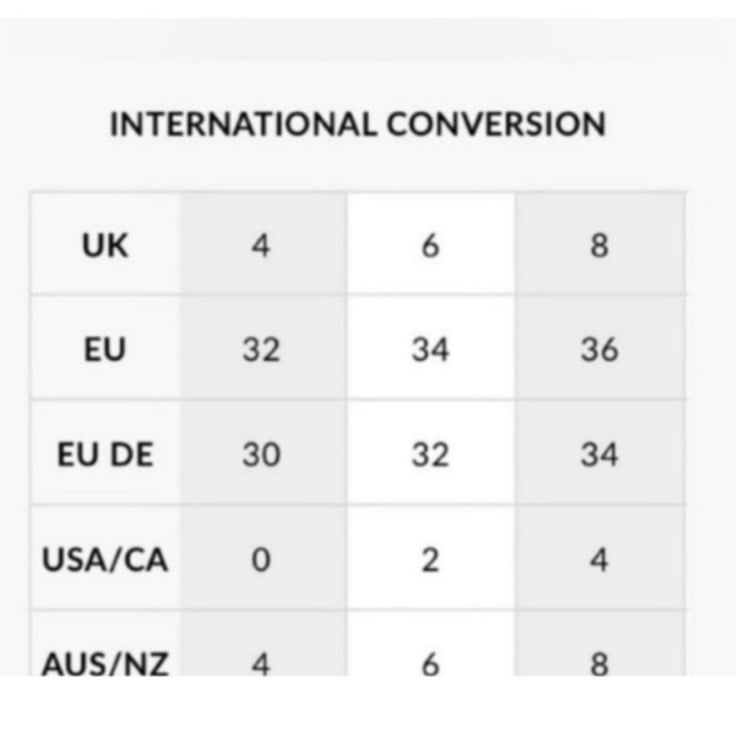Screen dimensions: 737x737
Task: Click the EU DE row label
Action: (x=105, y=455)
